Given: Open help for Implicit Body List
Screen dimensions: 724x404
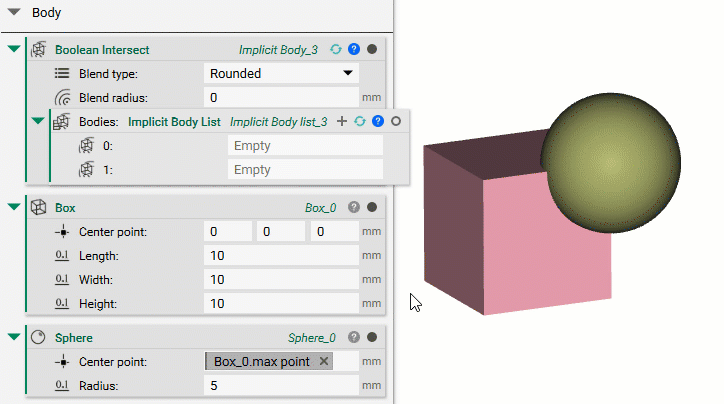Looking at the screenshot, I should tap(378, 121).
